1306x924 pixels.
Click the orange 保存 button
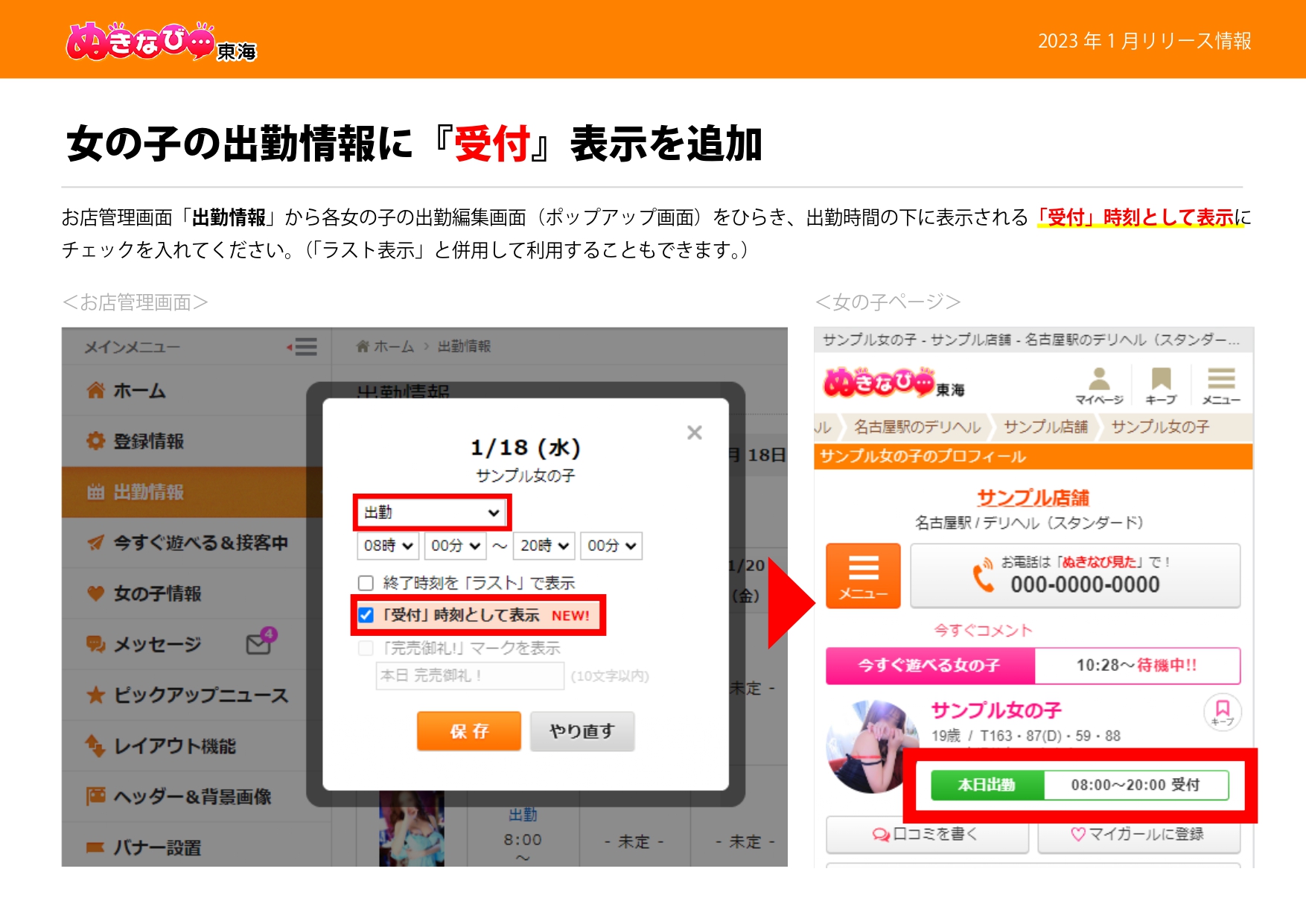[469, 731]
